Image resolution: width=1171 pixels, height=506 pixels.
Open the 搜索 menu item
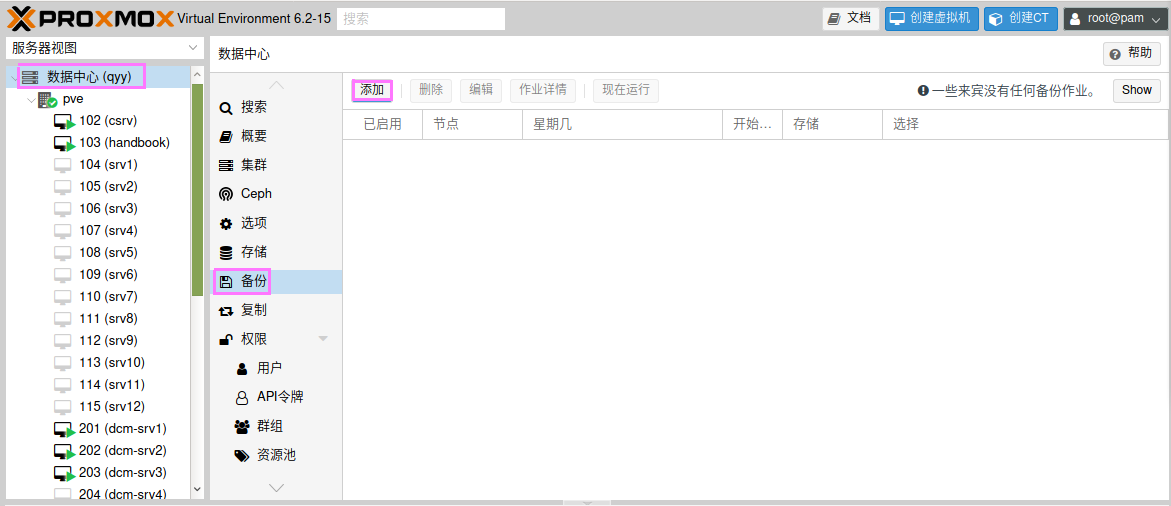pyautogui.click(x=276, y=107)
